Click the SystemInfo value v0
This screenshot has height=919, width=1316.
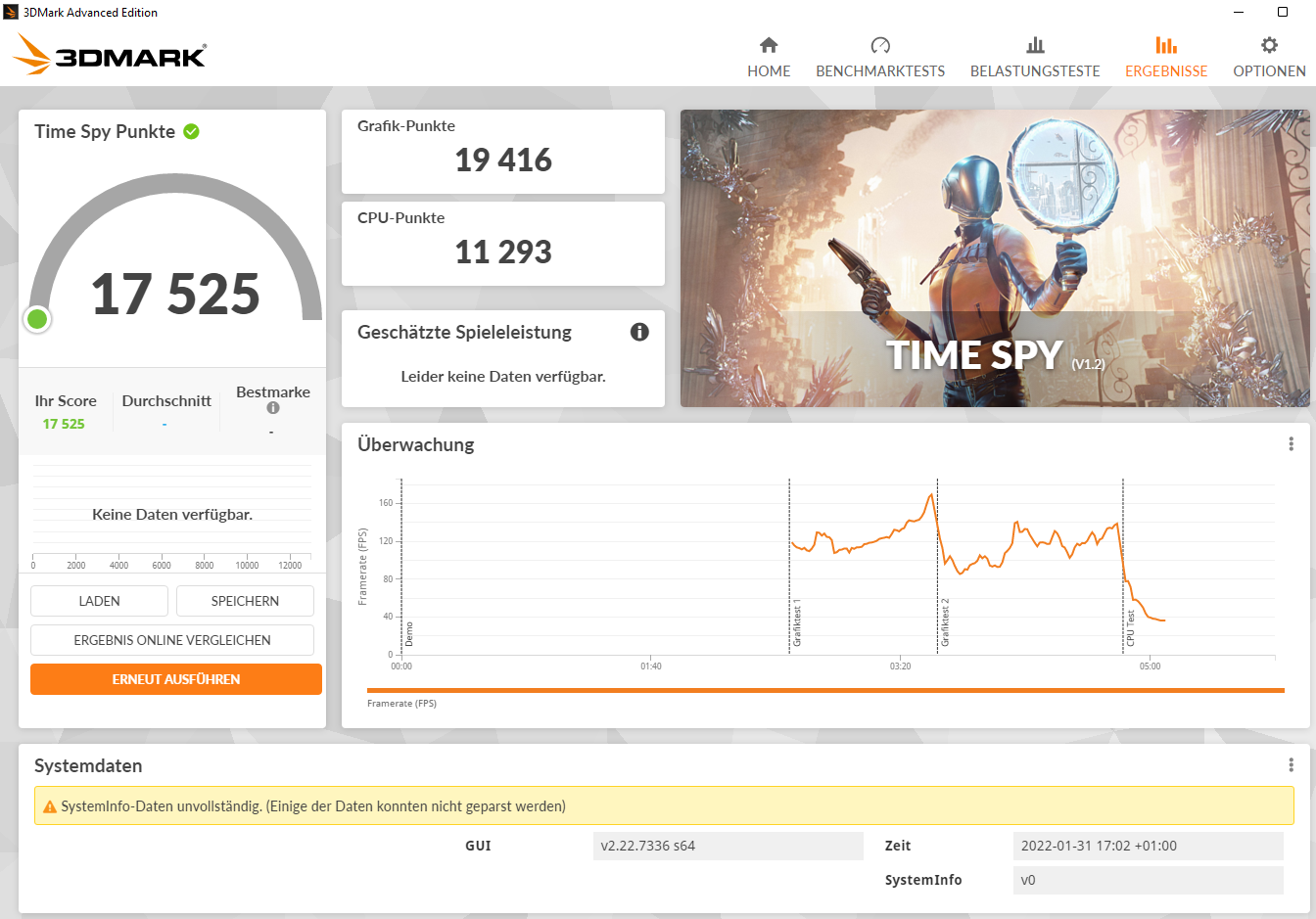(1148, 880)
